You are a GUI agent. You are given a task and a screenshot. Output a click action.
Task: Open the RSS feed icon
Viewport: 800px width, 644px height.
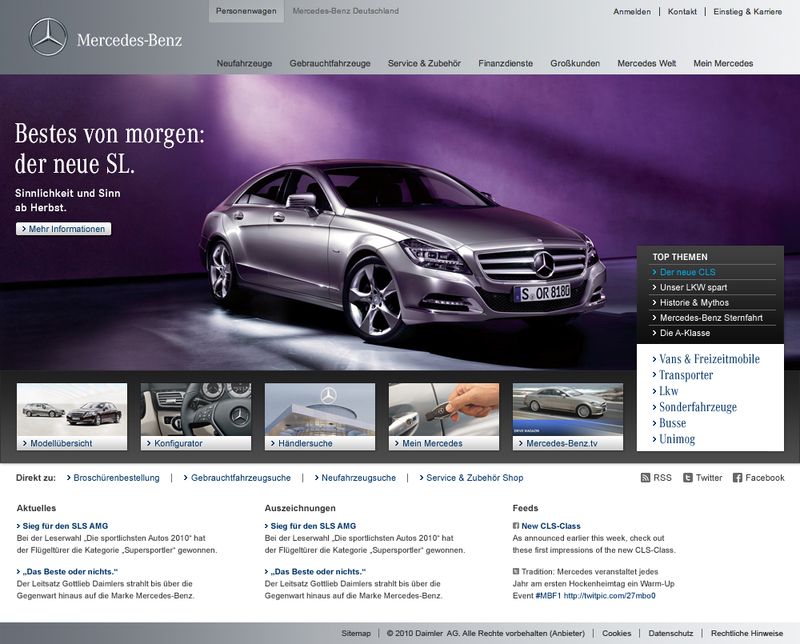(x=645, y=478)
